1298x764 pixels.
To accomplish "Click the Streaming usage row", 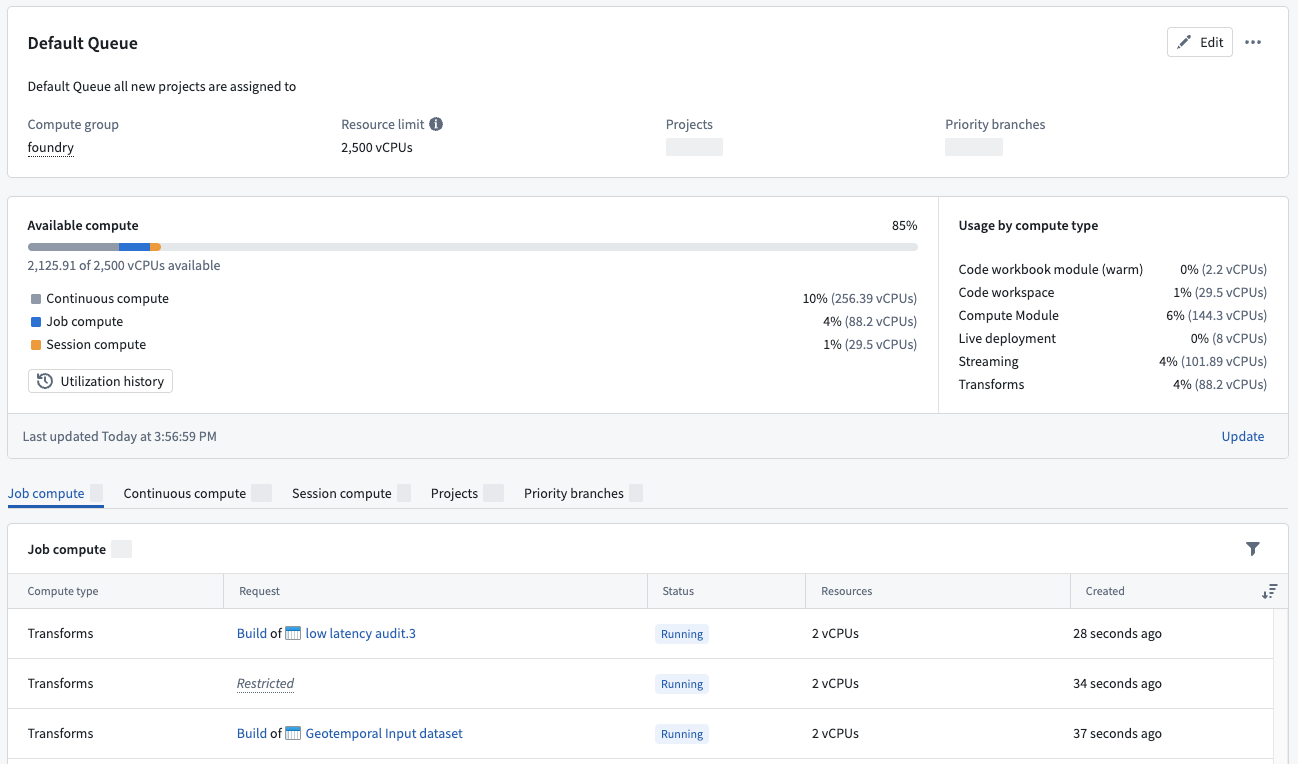I will pos(1113,361).
